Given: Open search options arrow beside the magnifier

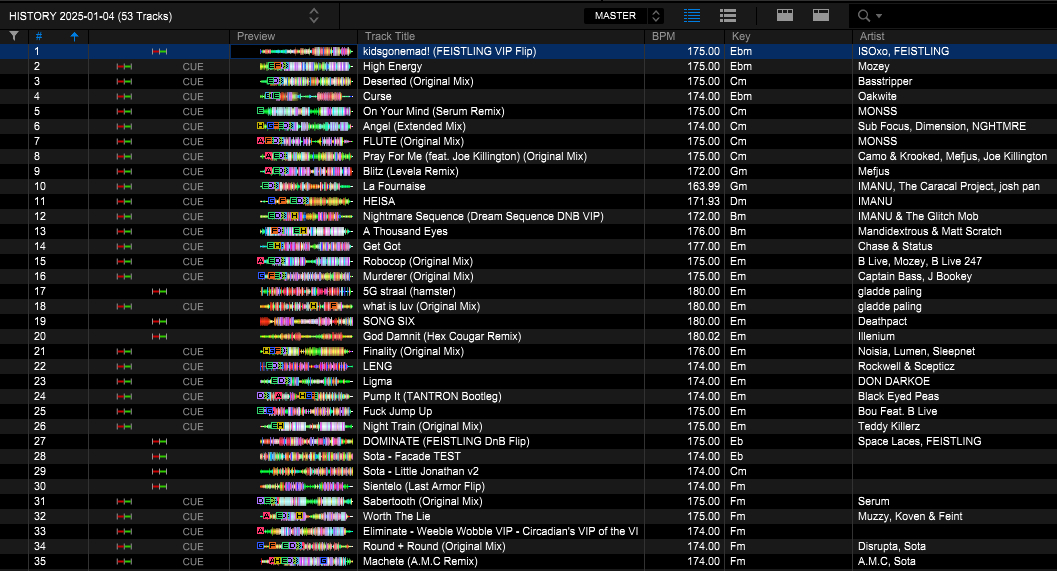Looking at the screenshot, I should pos(879,16).
